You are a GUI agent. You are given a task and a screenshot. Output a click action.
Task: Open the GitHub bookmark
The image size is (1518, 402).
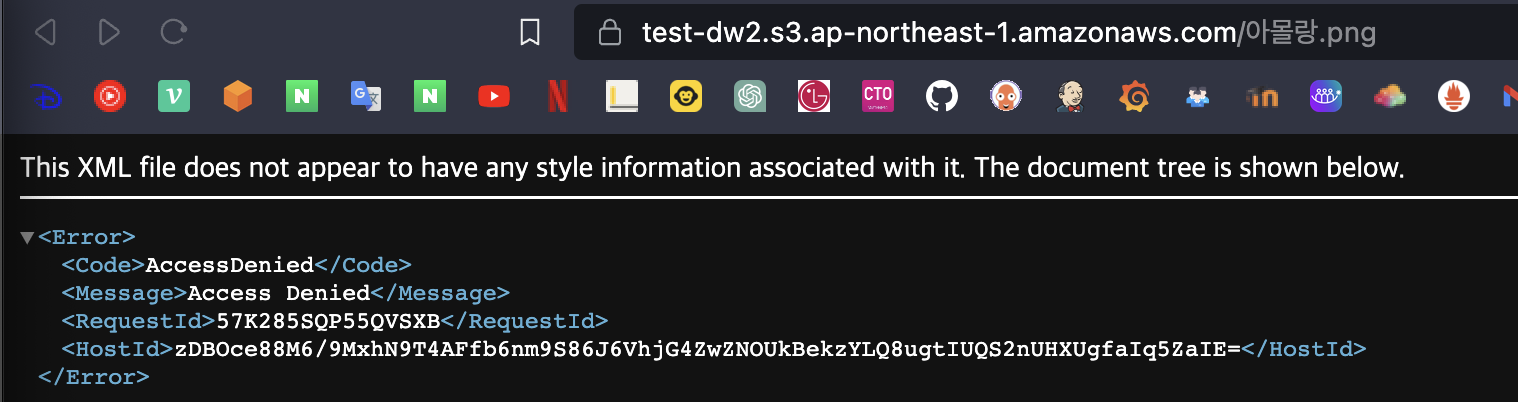[941, 96]
